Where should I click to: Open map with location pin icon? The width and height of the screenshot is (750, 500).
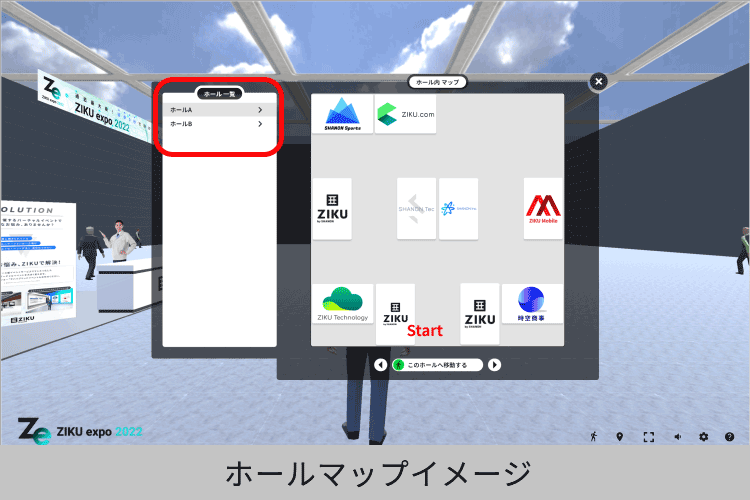[x=620, y=436]
